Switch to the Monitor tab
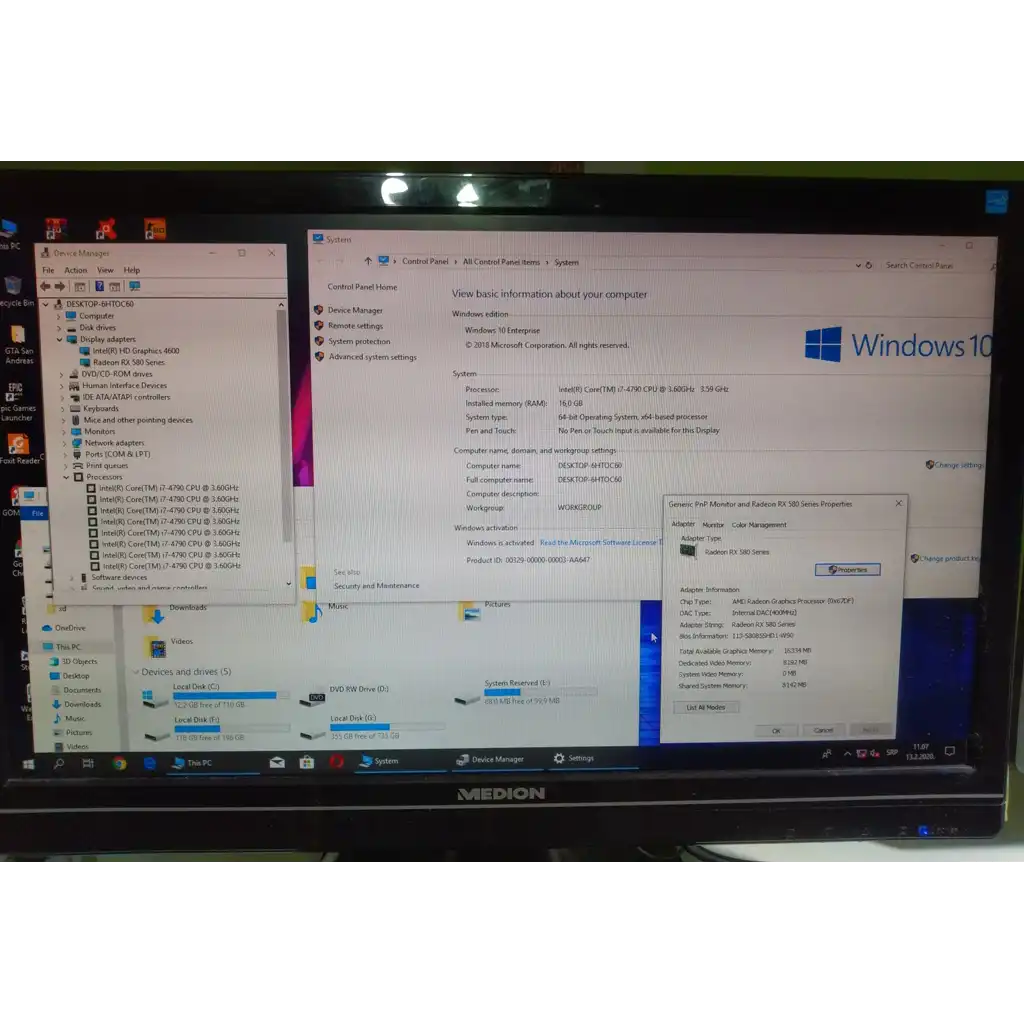This screenshot has width=1024, height=1024. pos(713,524)
